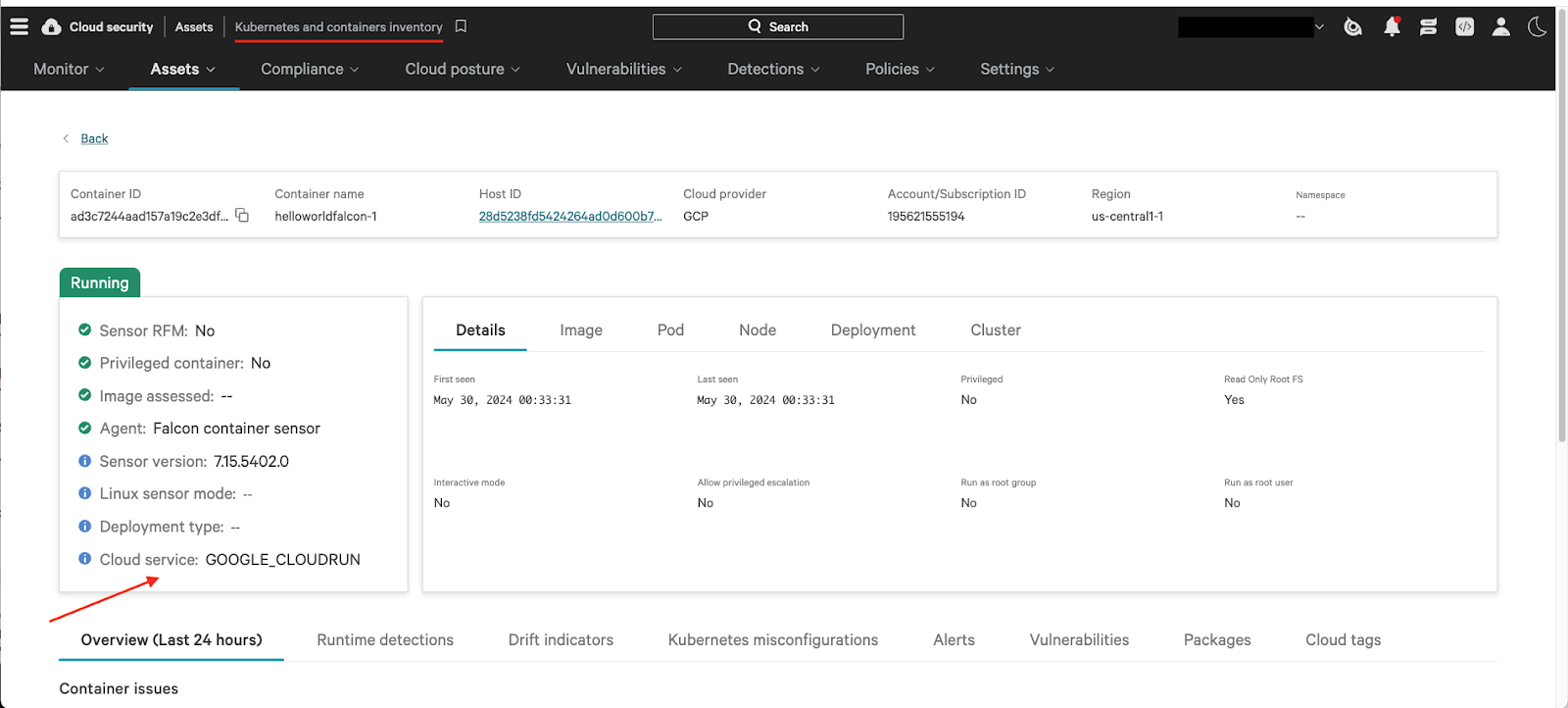Viewport: 1568px width, 708px height.
Task: Switch to the Cluster tab
Action: pos(996,330)
